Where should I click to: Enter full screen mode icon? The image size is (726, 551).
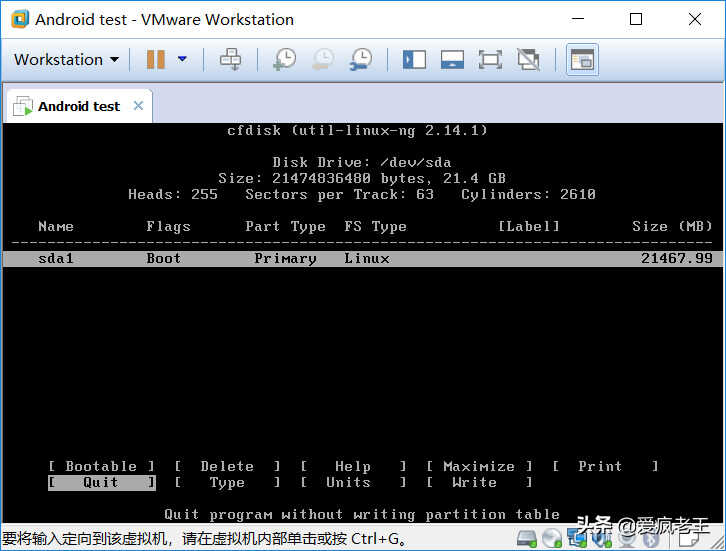click(490, 60)
